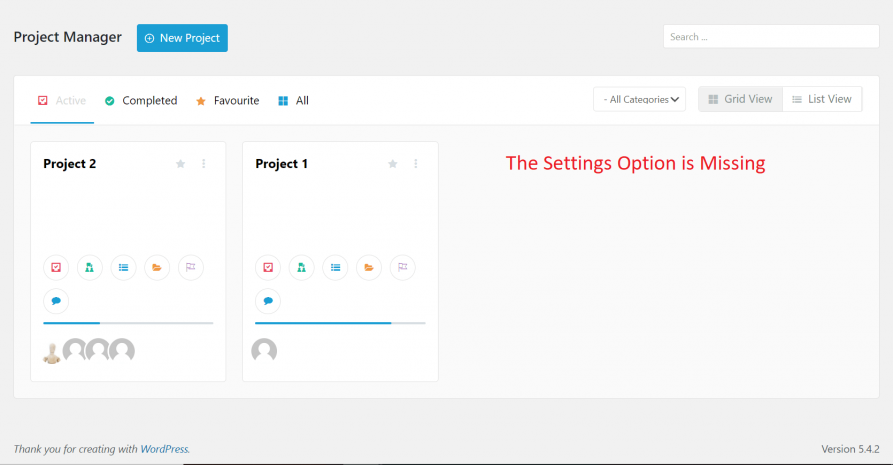Select the Favourite tab
The height and width of the screenshot is (465, 893).
(228, 101)
